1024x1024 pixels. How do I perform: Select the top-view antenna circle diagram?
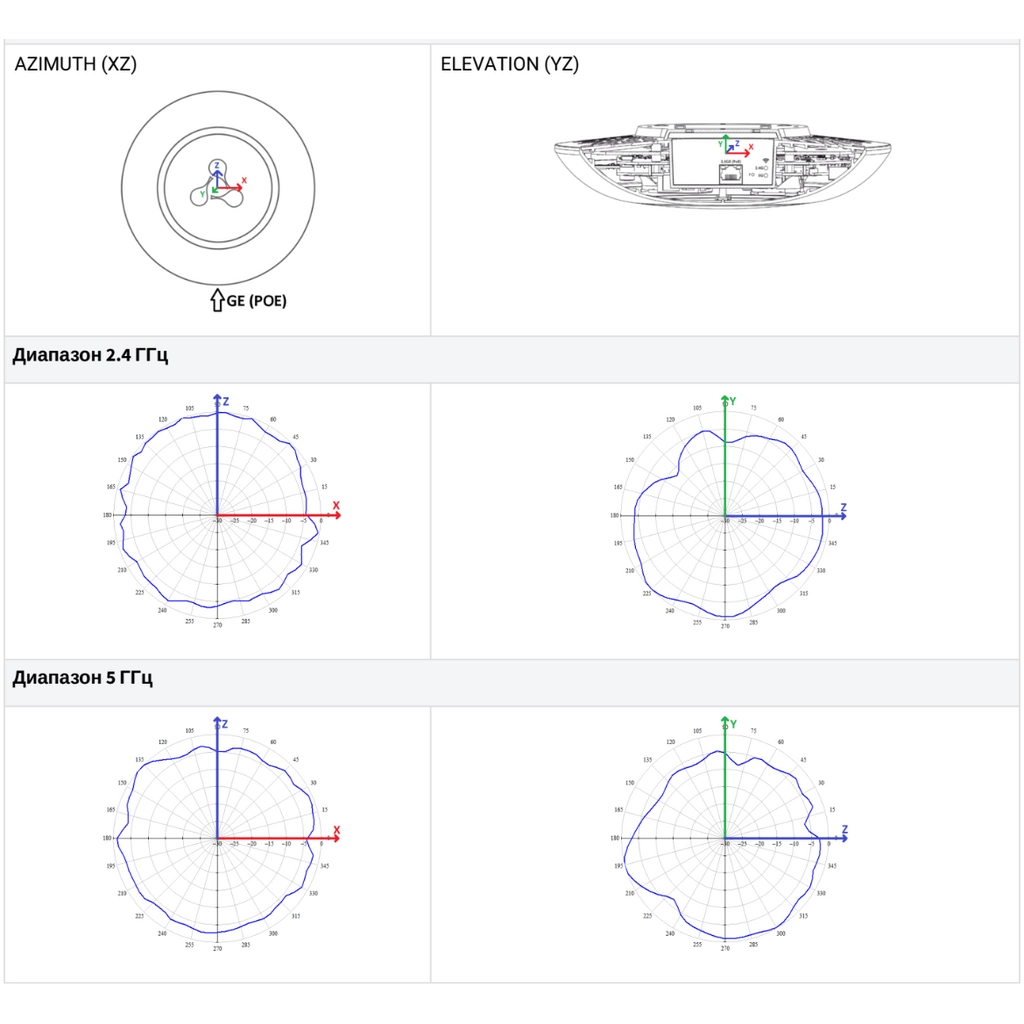click(x=218, y=188)
